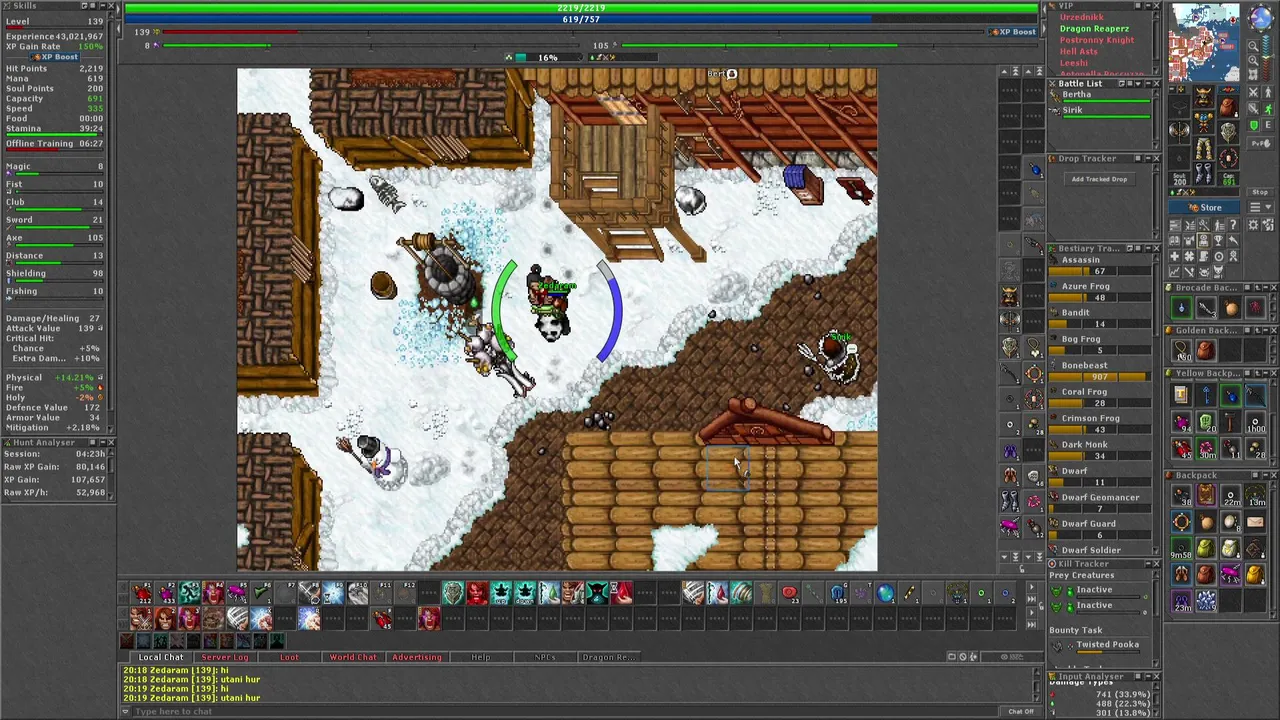Image resolution: width=1280 pixels, height=720 pixels.
Task: Click the Add Tracked Drop button
Action: (x=1099, y=179)
